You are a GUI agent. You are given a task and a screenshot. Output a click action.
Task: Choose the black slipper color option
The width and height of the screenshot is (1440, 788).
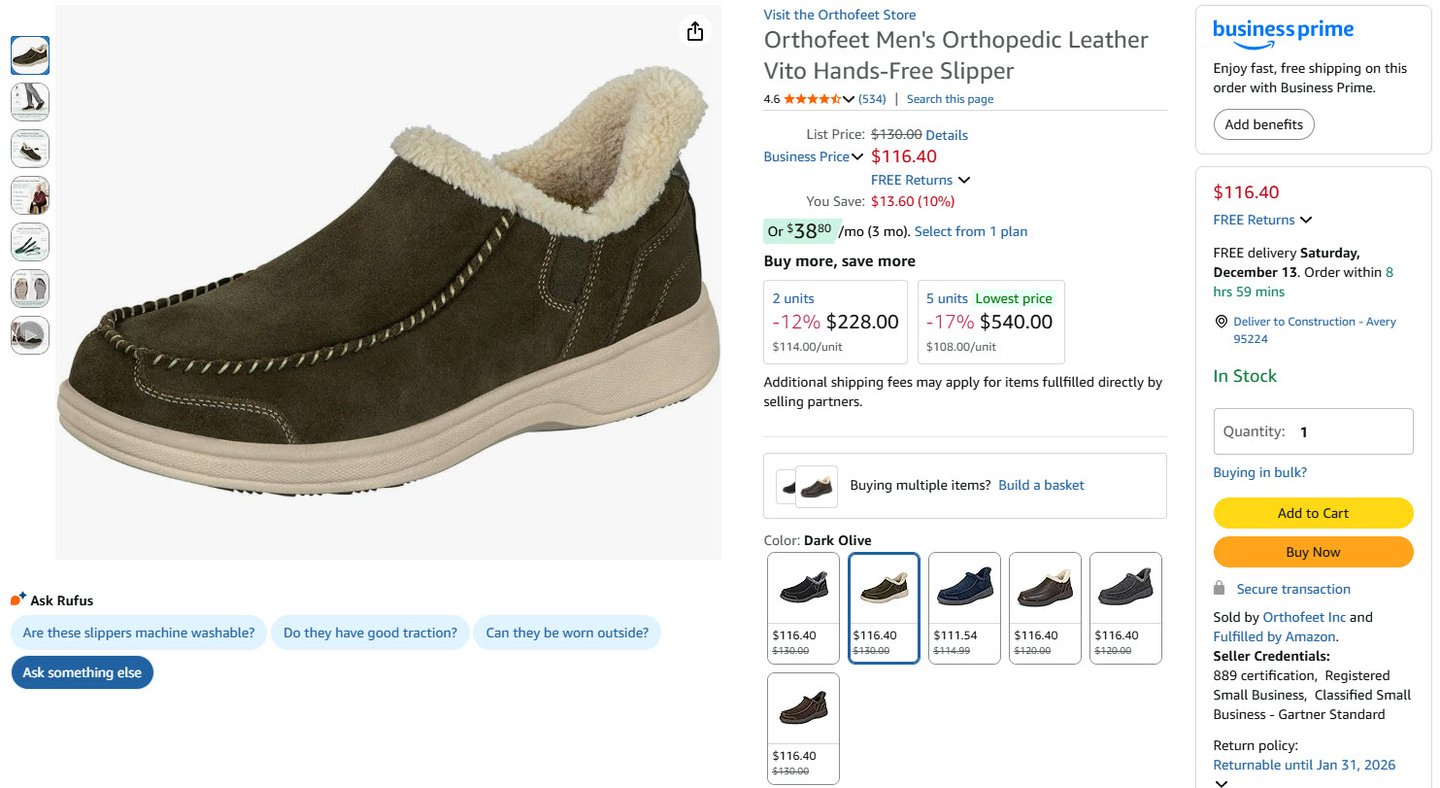(x=803, y=607)
